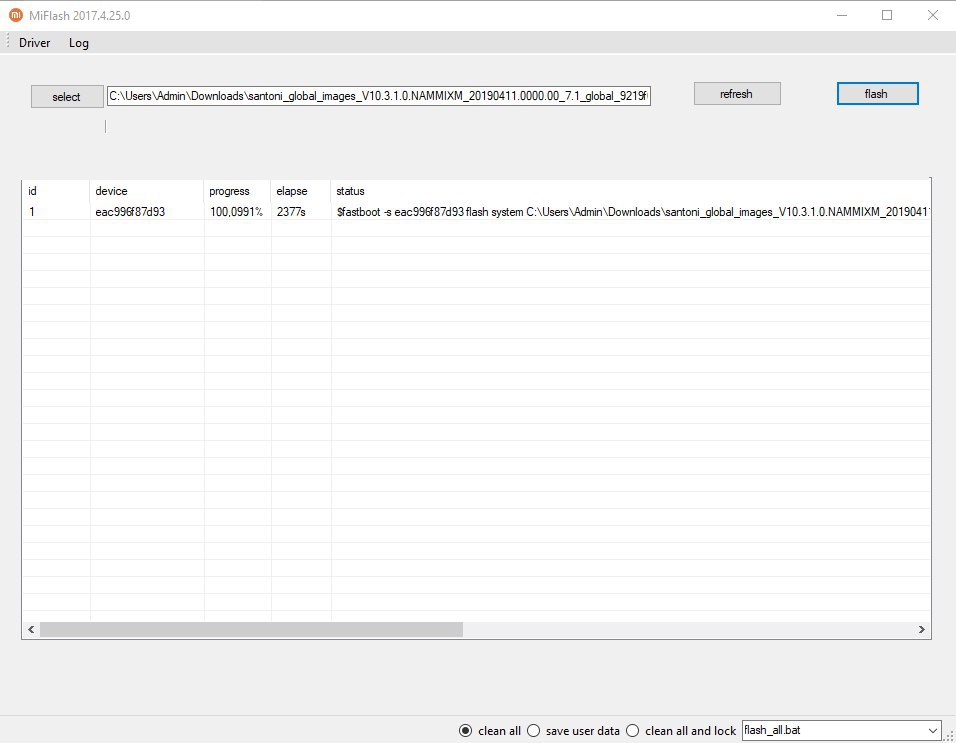Select device cell eac996f87d93

pos(130,212)
